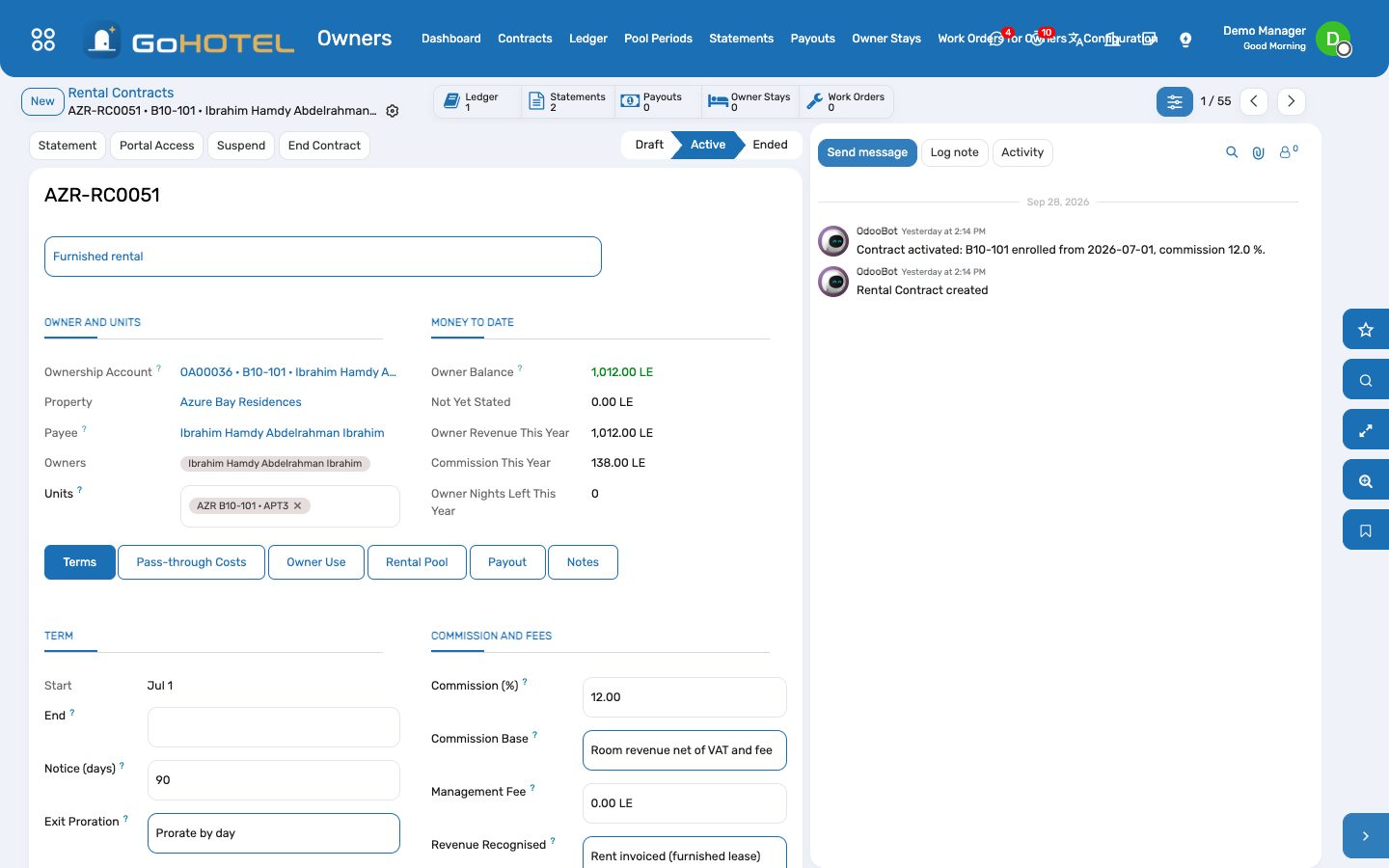This screenshot has height=868, width=1389.
Task: Search messages in the chatter
Action: pyautogui.click(x=1232, y=152)
